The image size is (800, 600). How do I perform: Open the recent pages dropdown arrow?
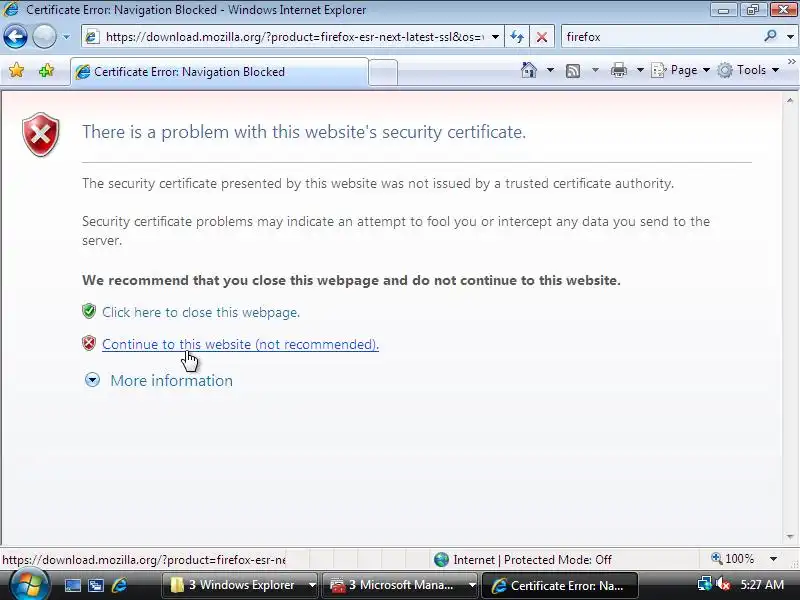click(x=66, y=37)
